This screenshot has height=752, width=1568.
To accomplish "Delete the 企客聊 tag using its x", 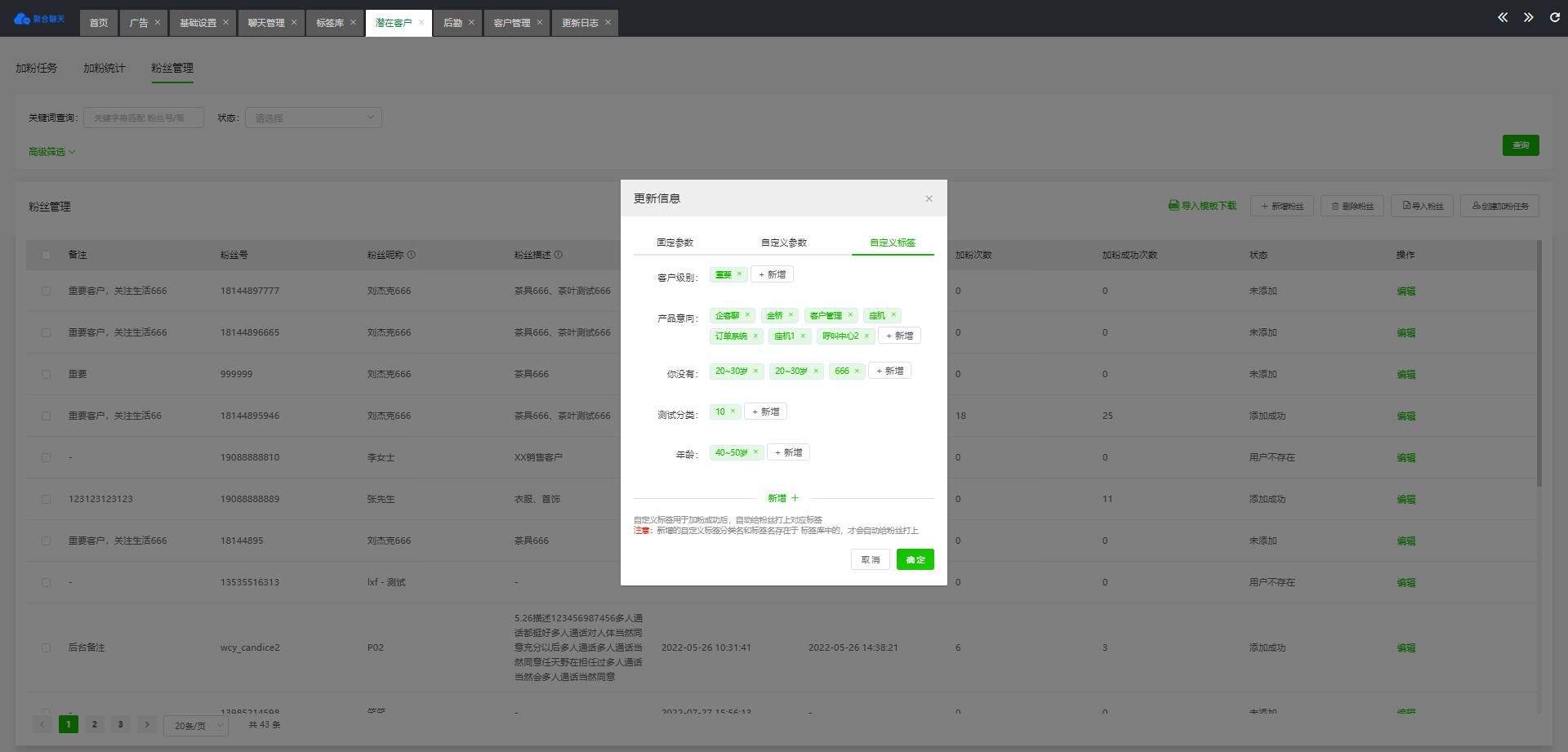I will [747, 315].
